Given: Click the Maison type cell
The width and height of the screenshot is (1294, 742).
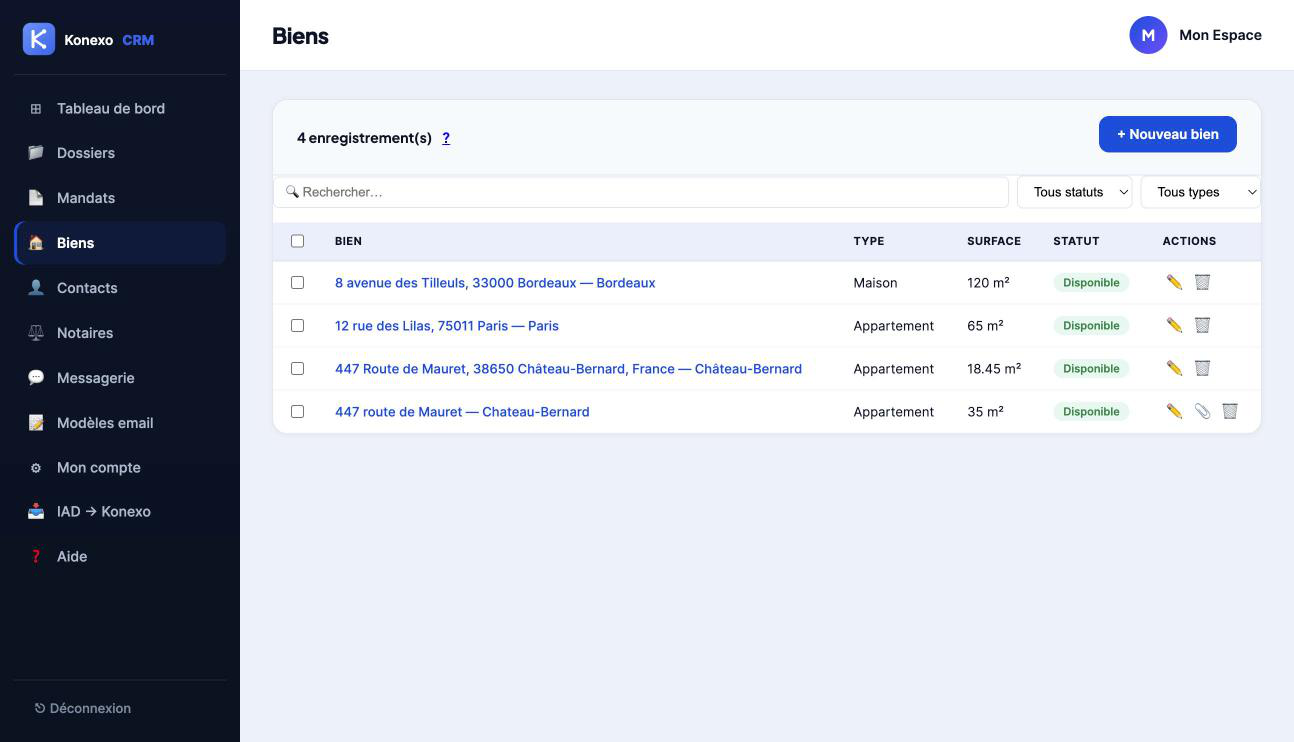Looking at the screenshot, I should [x=875, y=283].
